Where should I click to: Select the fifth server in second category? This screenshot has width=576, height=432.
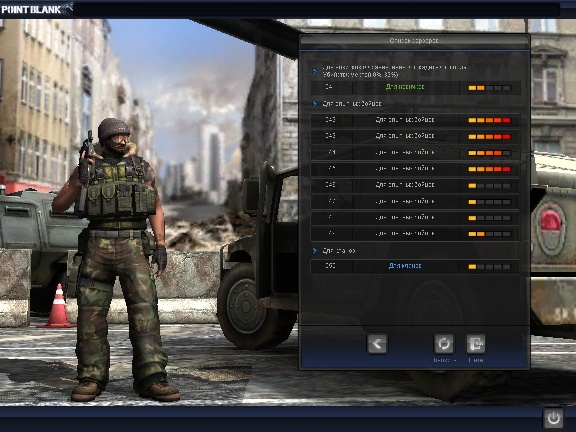pos(415,185)
